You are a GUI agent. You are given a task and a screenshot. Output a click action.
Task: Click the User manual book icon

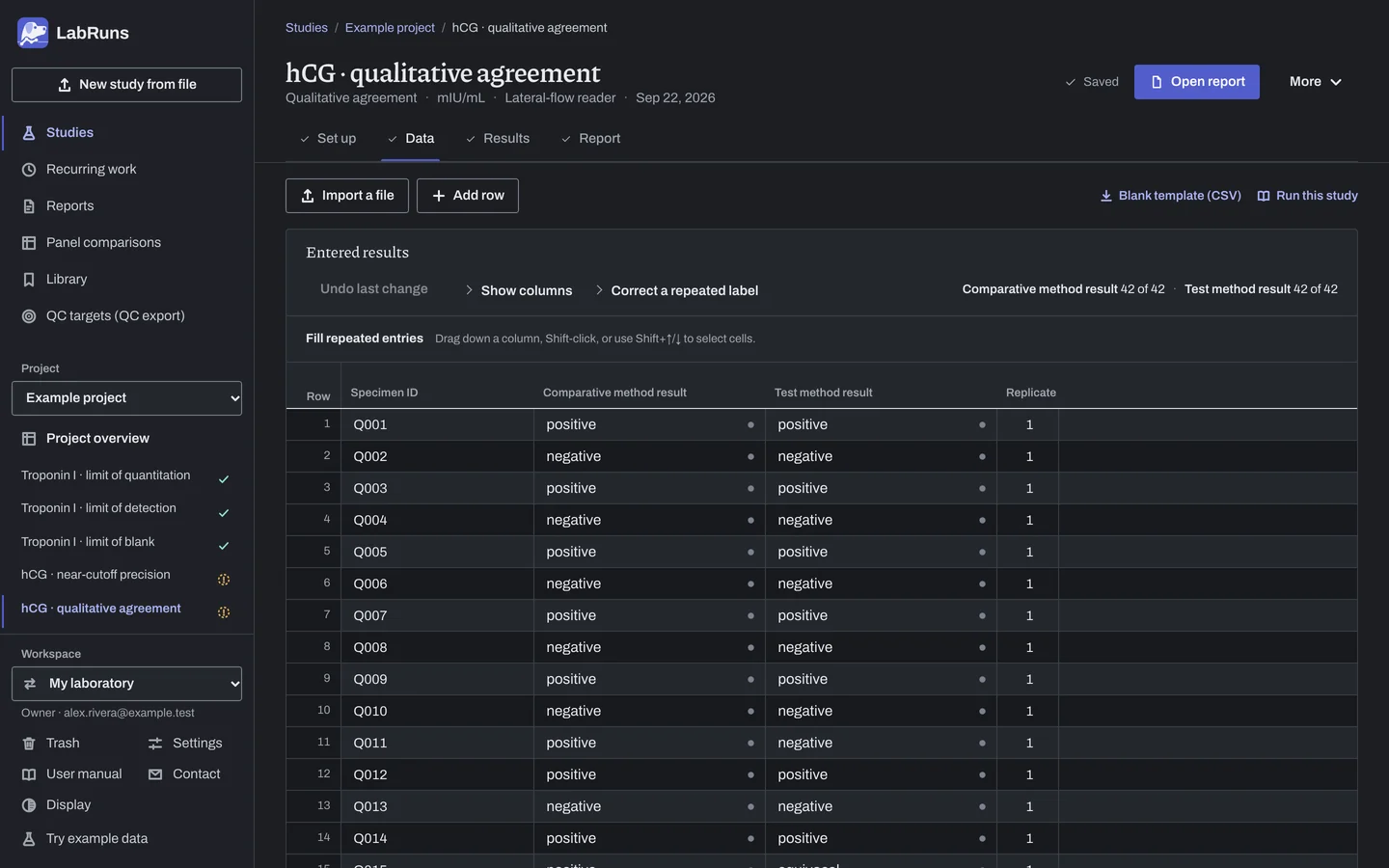point(29,774)
